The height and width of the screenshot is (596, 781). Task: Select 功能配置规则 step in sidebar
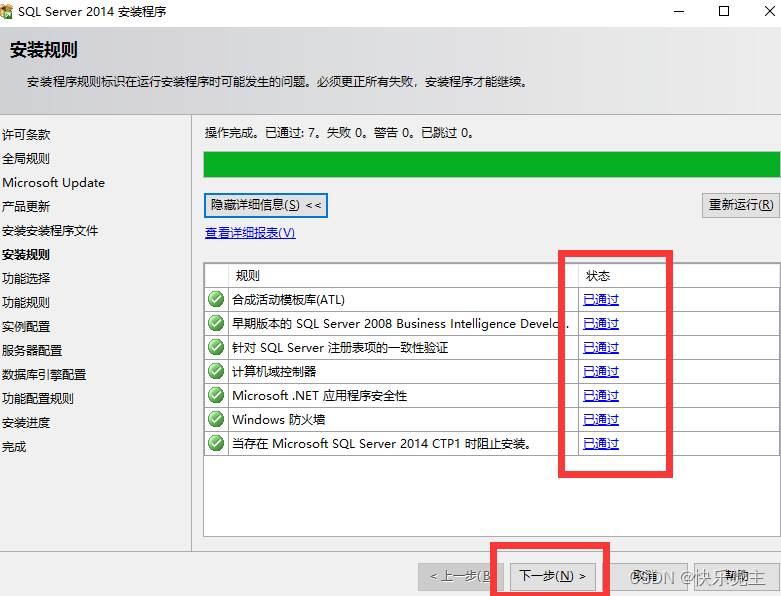[x=38, y=398]
